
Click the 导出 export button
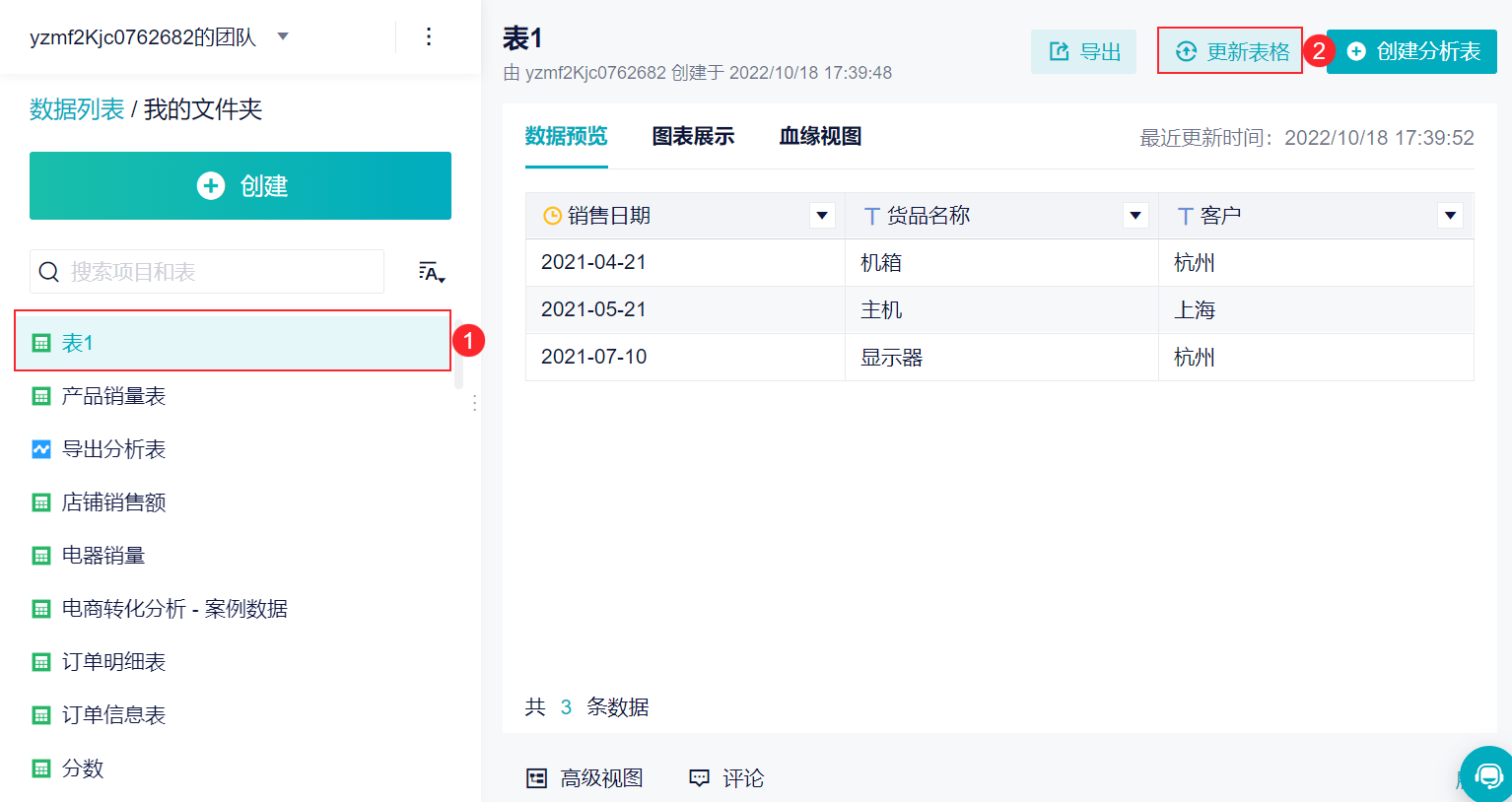coord(1083,51)
